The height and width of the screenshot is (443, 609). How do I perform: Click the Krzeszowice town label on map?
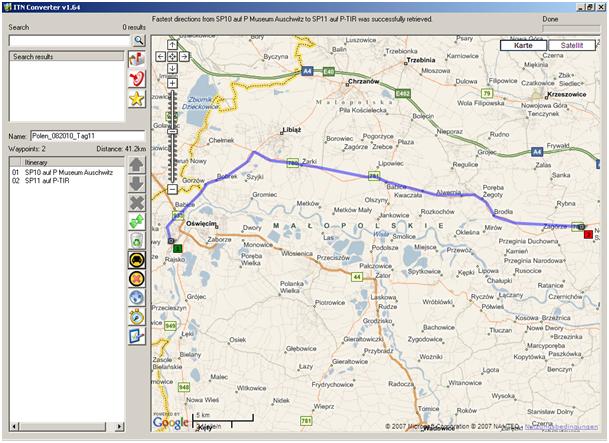(567, 94)
